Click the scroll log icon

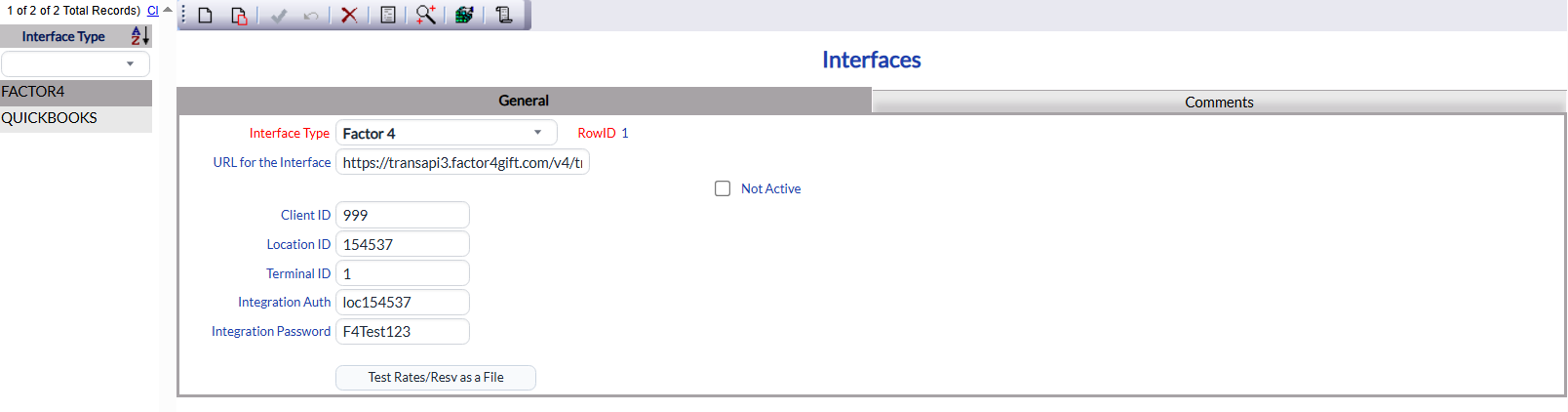click(x=503, y=15)
